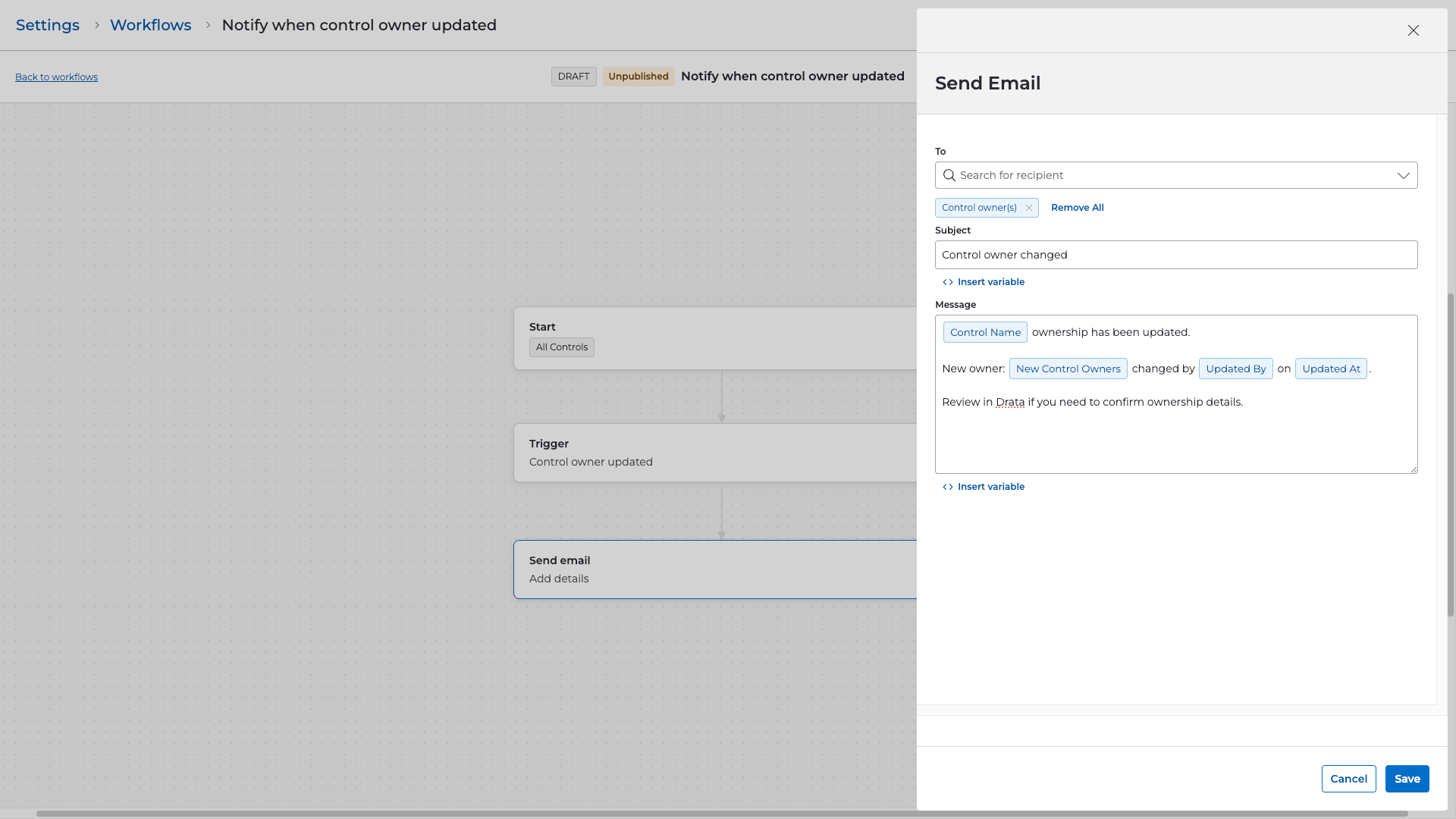Select the Updated By variable chip
The width and height of the screenshot is (1456, 819).
(x=1235, y=369)
